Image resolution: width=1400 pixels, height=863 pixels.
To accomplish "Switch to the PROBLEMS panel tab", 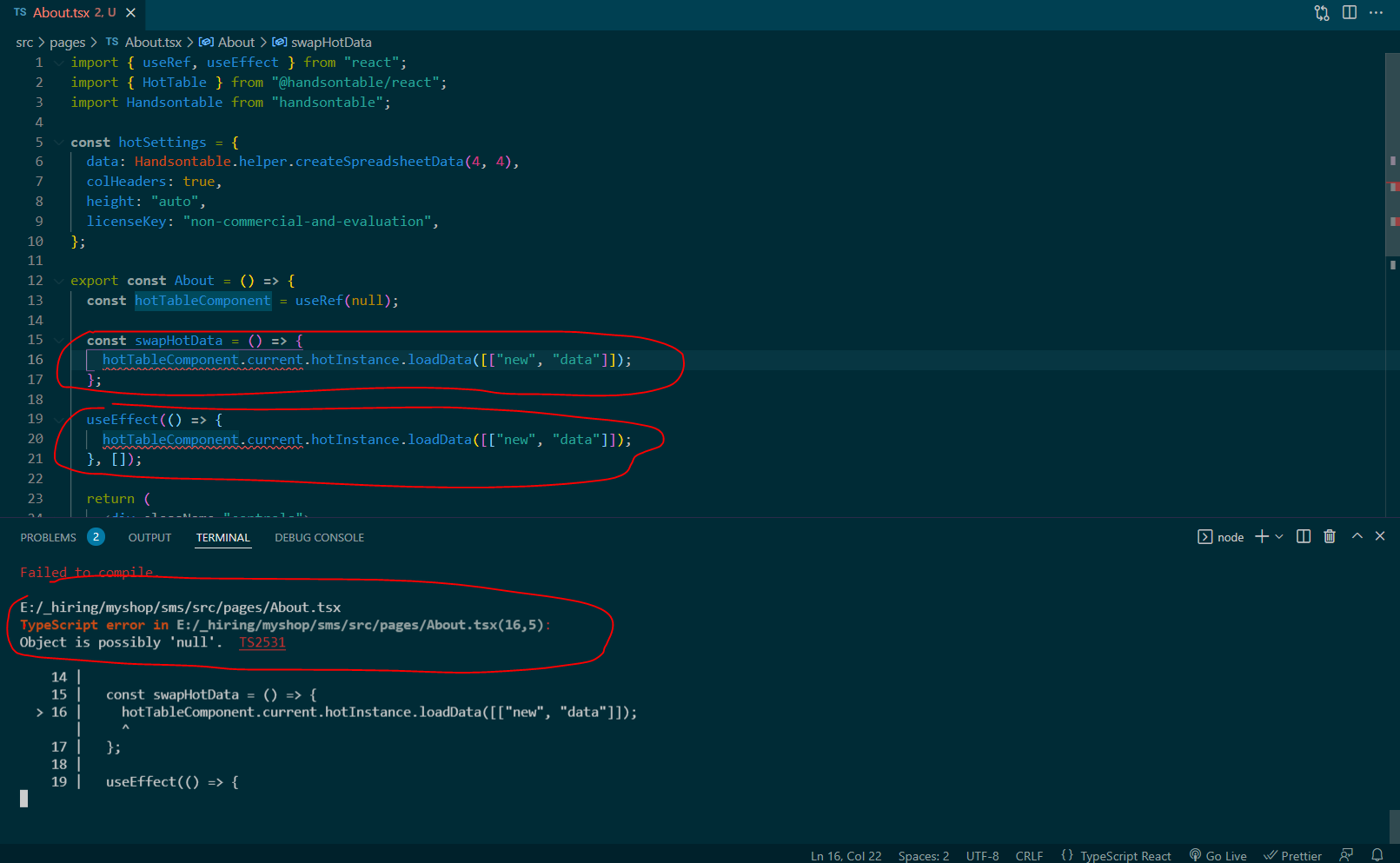I will [x=48, y=538].
